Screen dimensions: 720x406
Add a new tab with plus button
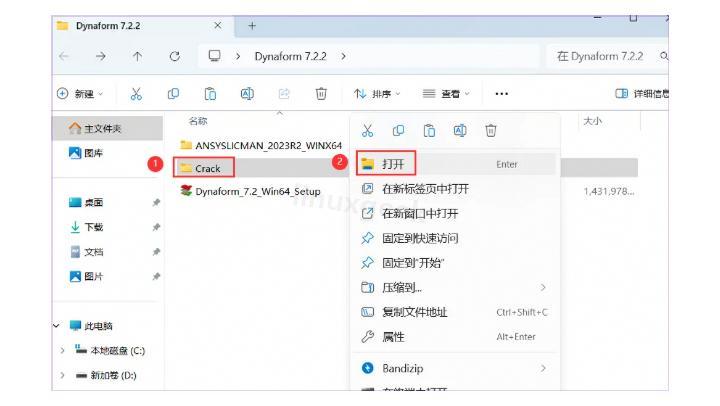click(252, 26)
